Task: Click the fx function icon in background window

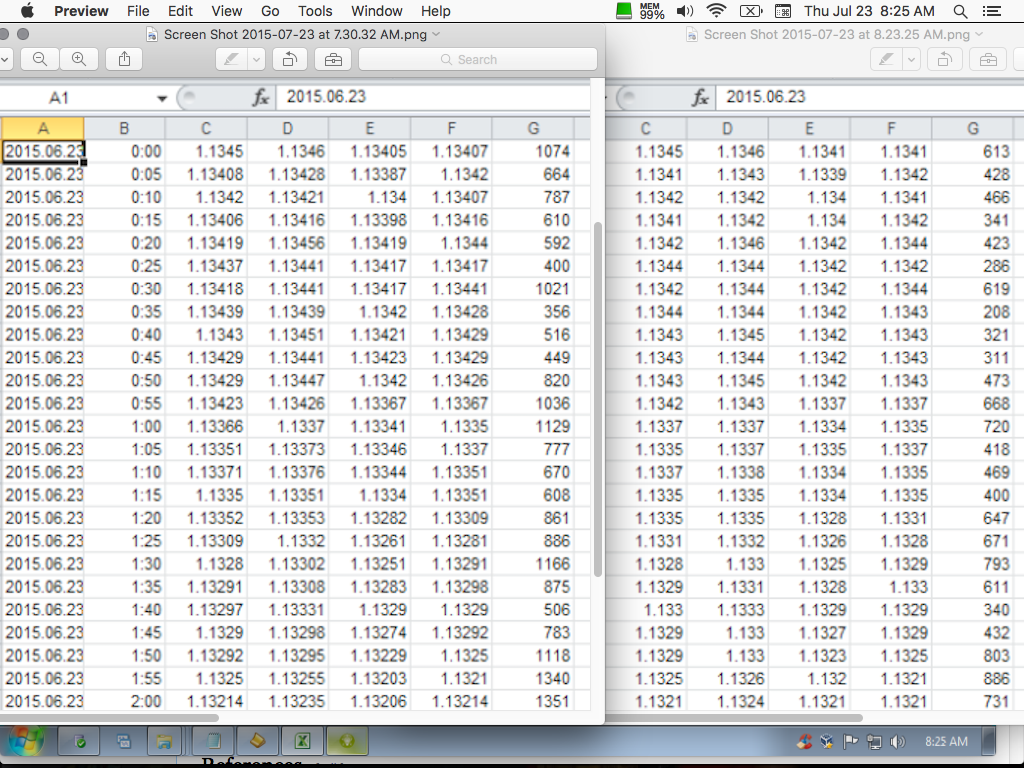Action: pos(700,98)
